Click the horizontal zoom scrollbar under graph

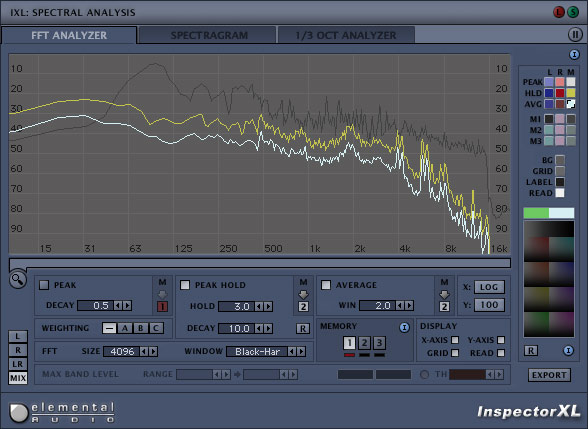pos(260,263)
